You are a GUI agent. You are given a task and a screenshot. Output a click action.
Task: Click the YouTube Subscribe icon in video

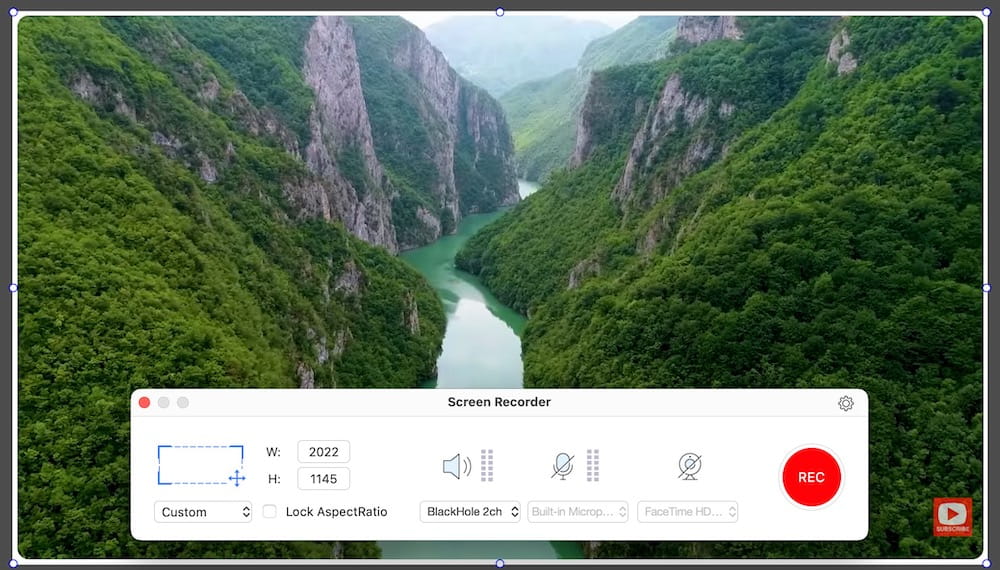tap(953, 516)
